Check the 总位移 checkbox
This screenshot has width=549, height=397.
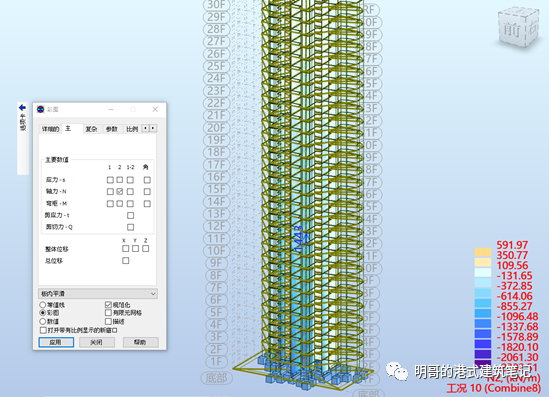pos(125,260)
